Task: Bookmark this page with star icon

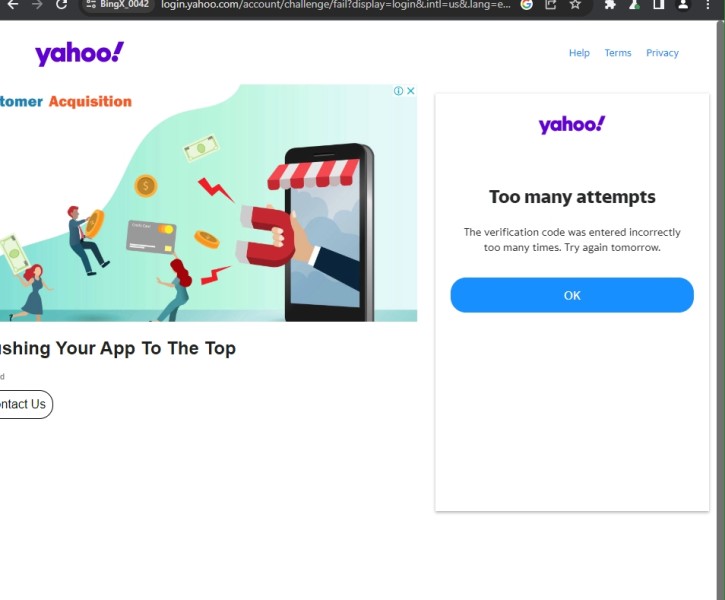Action: tap(575, 5)
